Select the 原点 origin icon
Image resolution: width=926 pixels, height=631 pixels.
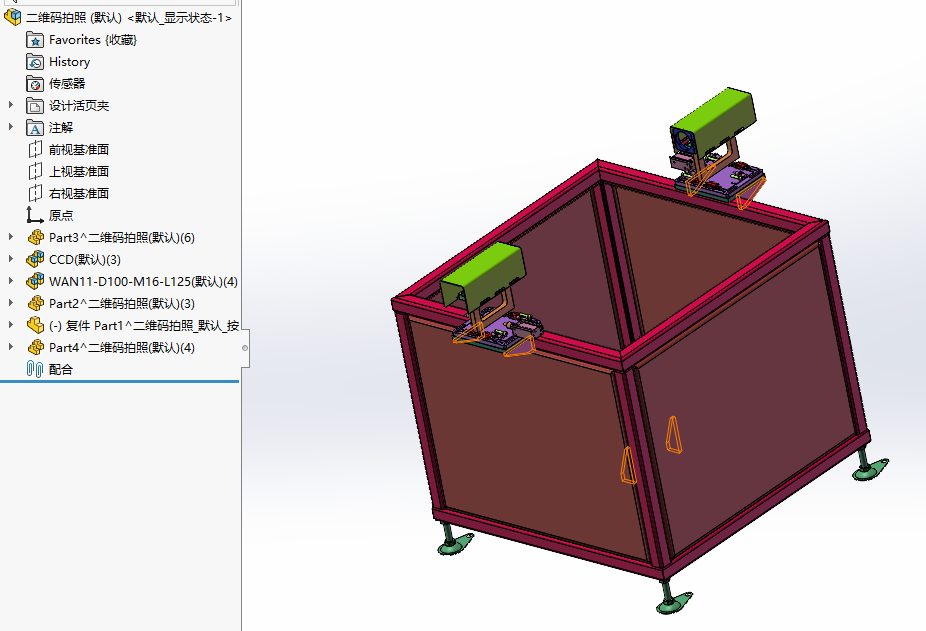coord(35,215)
